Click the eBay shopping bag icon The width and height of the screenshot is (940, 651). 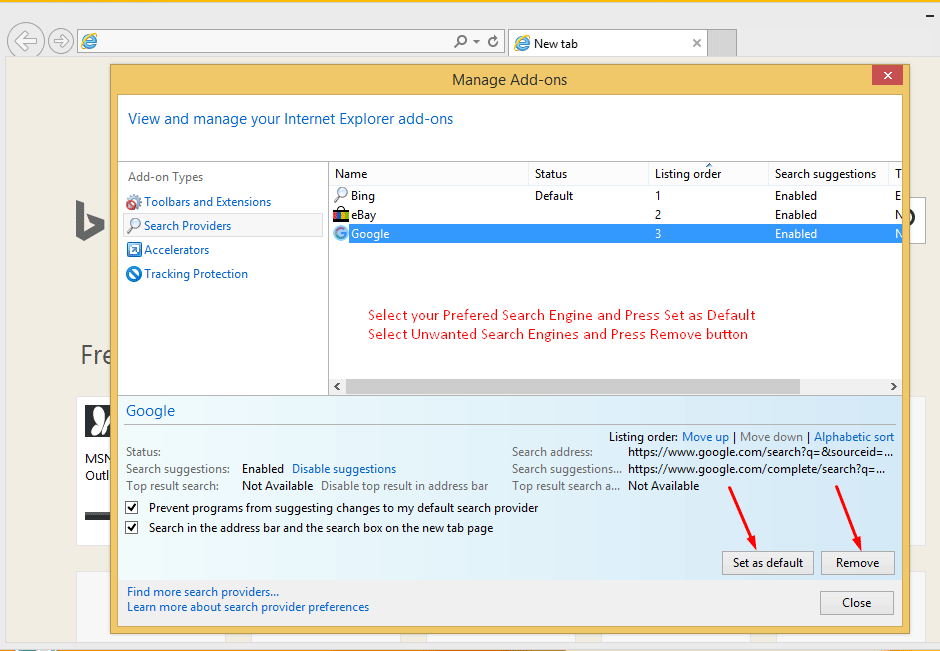(341, 214)
